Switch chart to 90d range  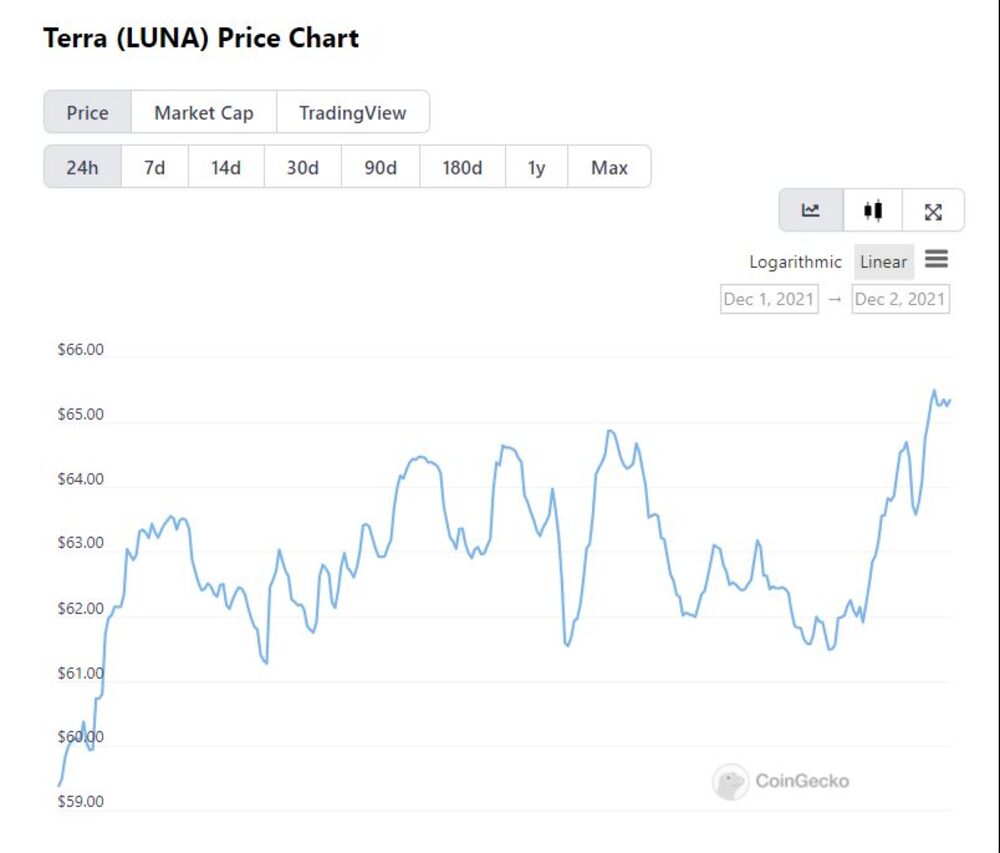pyautogui.click(x=380, y=167)
